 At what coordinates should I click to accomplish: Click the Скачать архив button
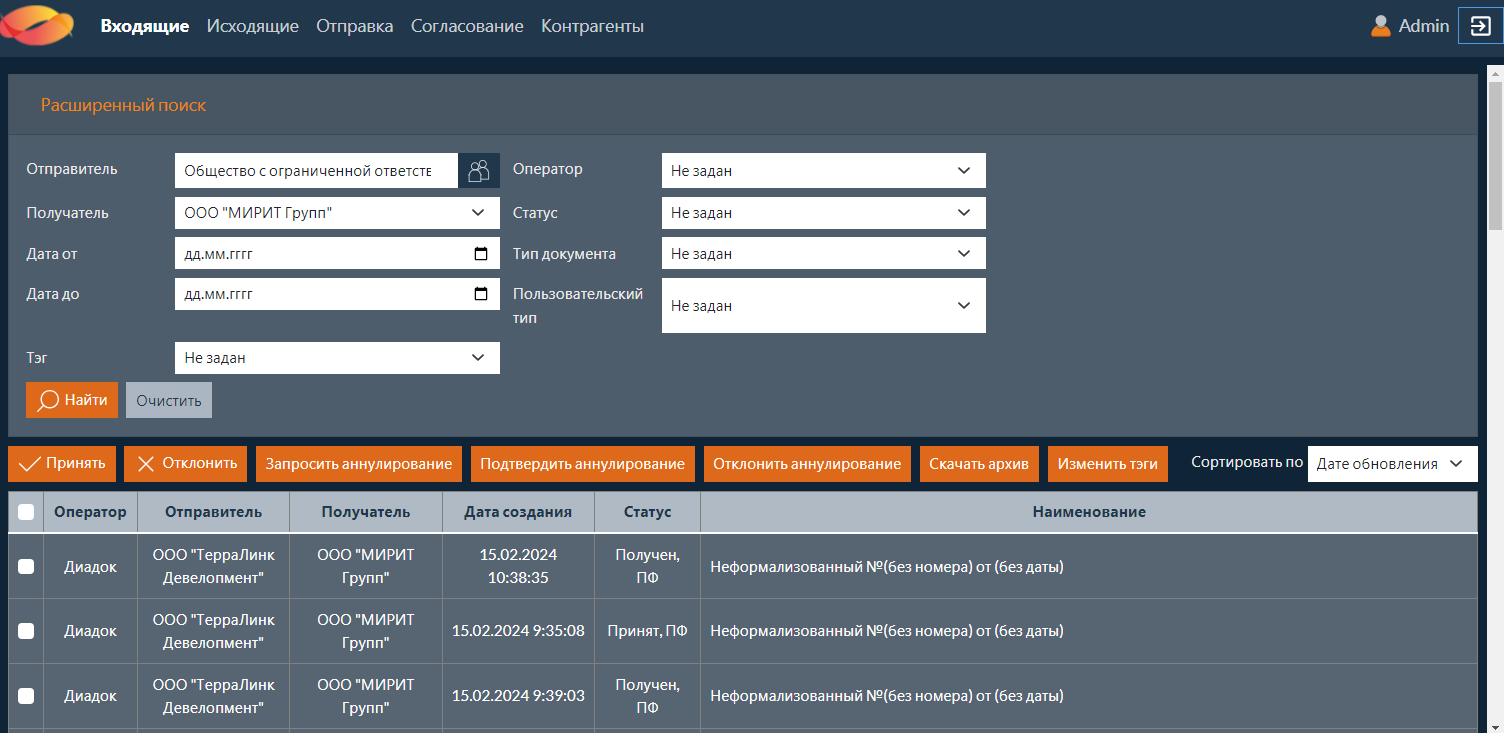click(980, 464)
